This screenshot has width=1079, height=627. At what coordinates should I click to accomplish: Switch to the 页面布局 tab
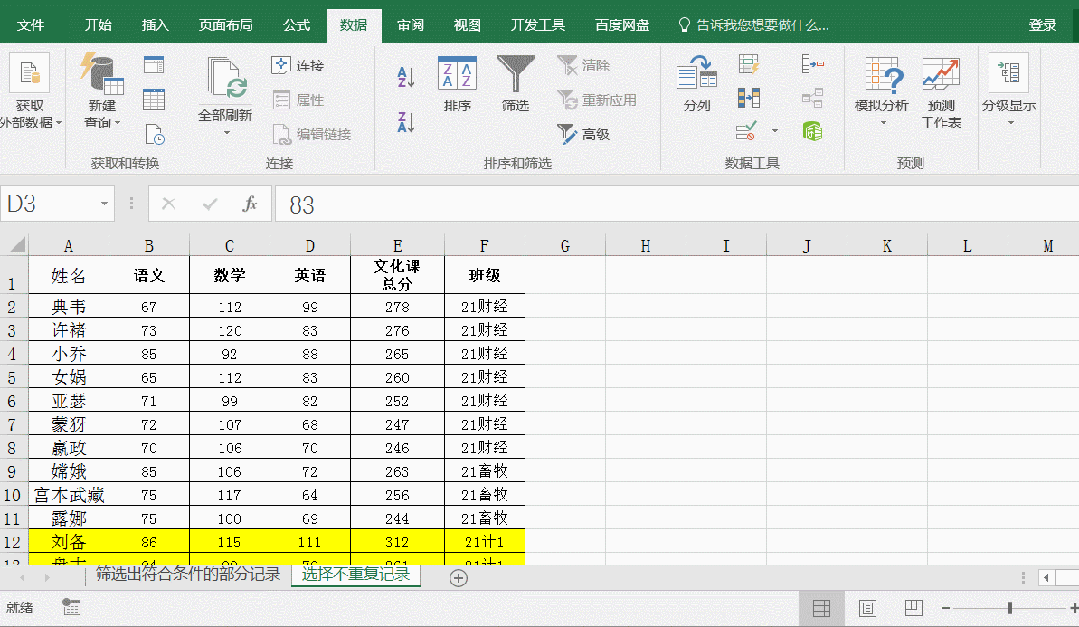coord(225,25)
